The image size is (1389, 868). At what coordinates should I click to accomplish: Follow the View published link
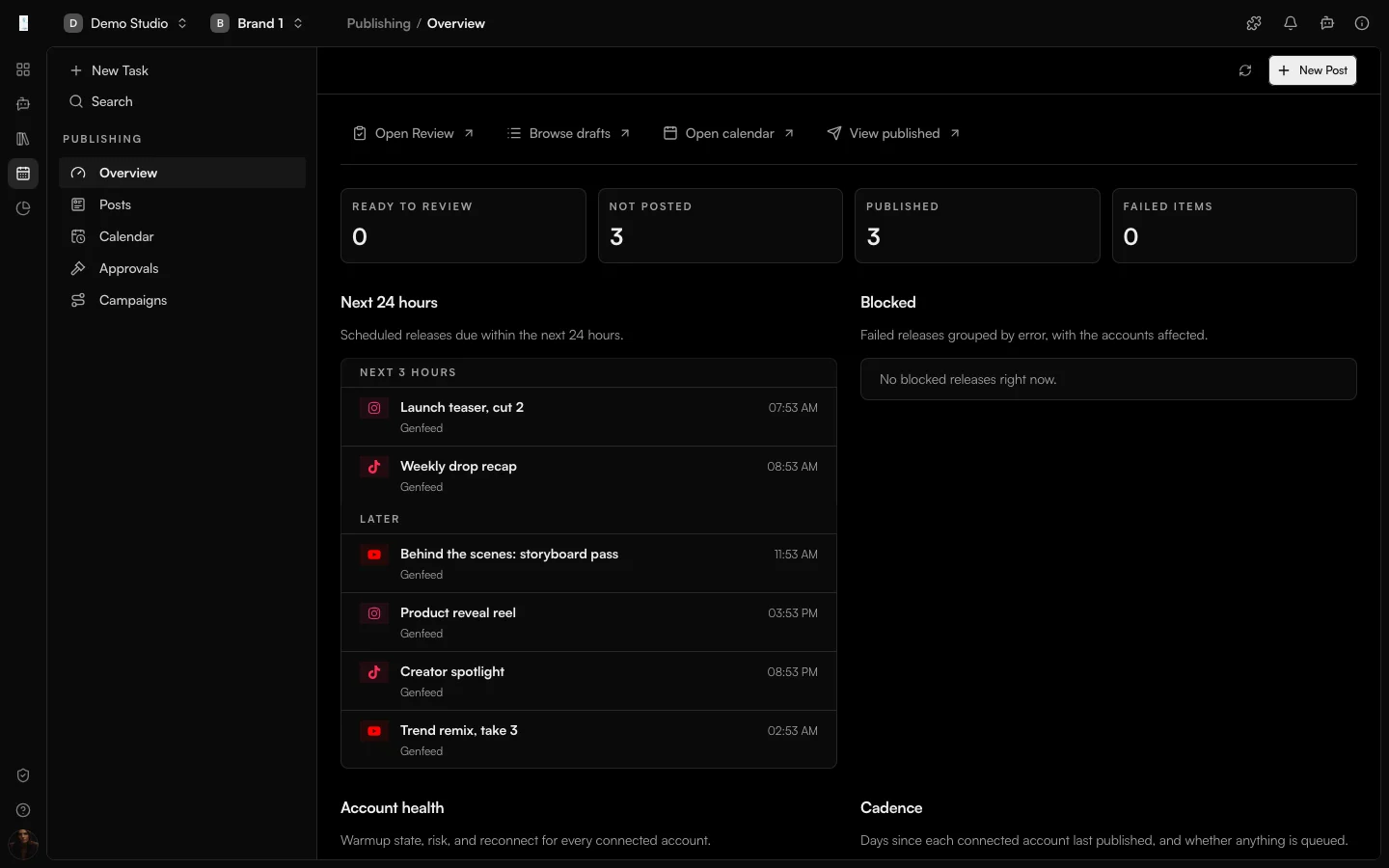tap(893, 133)
